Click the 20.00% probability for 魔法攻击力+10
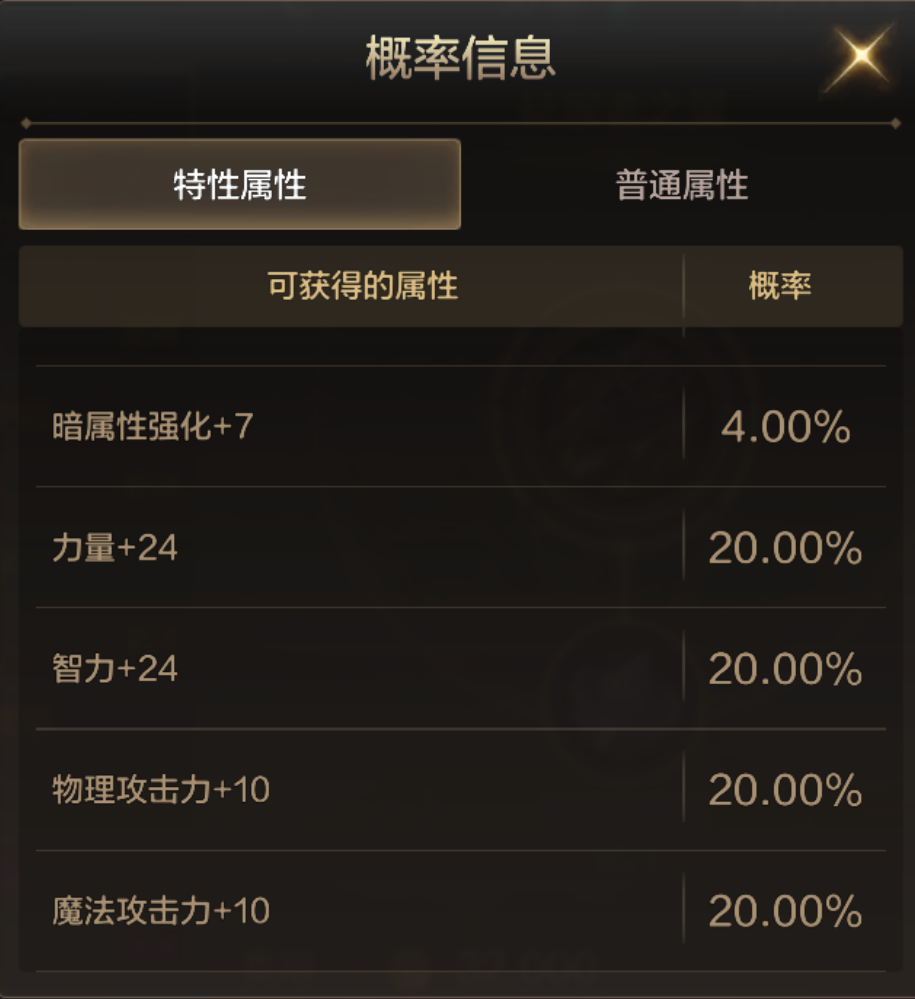 785,912
